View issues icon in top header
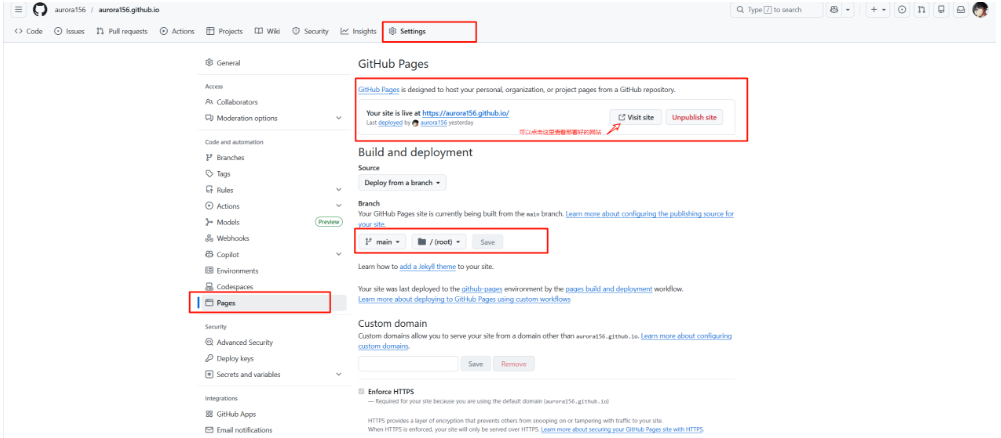This screenshot has width=1001, height=438. [901, 10]
